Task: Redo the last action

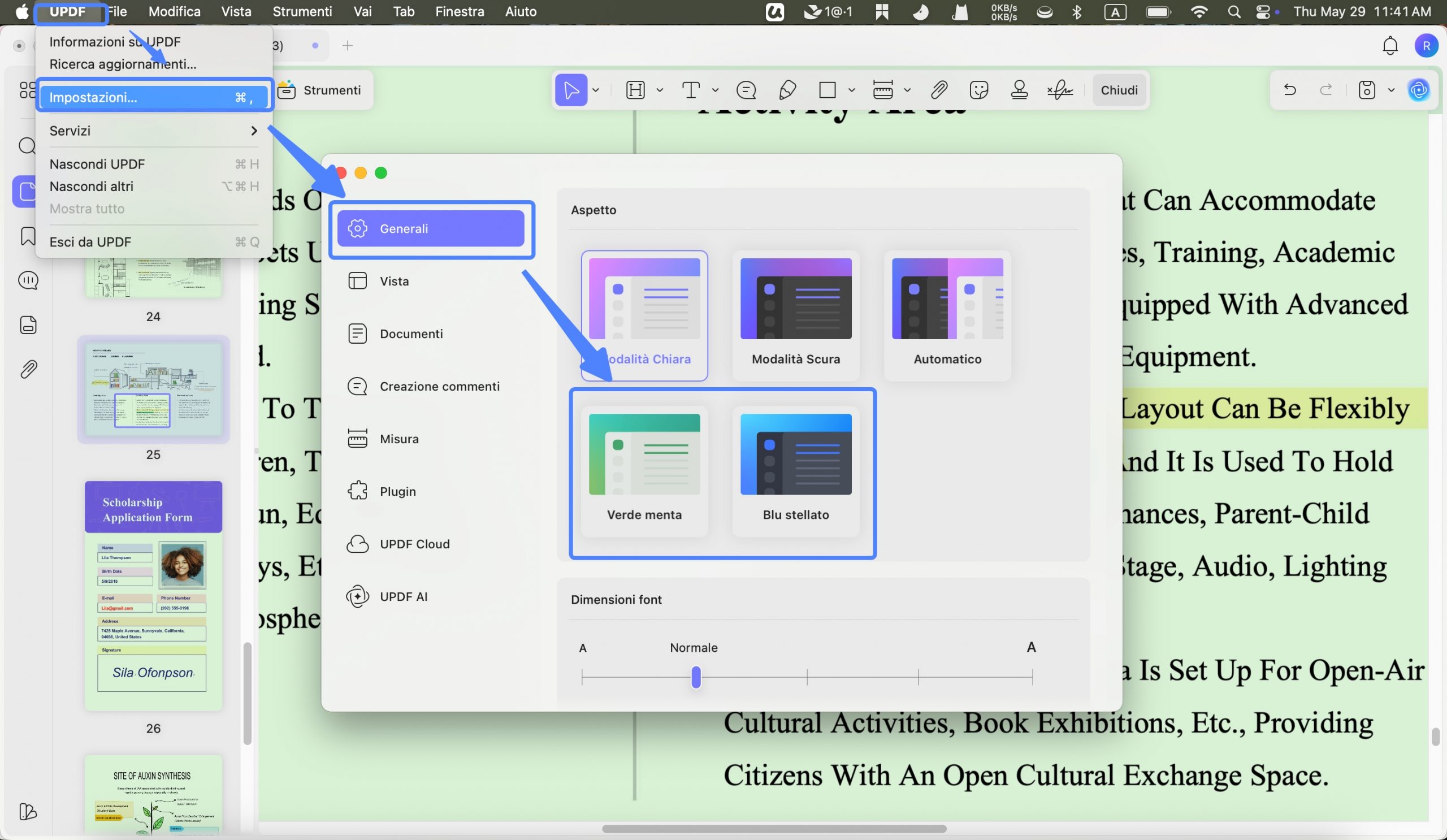Action: [x=1326, y=89]
